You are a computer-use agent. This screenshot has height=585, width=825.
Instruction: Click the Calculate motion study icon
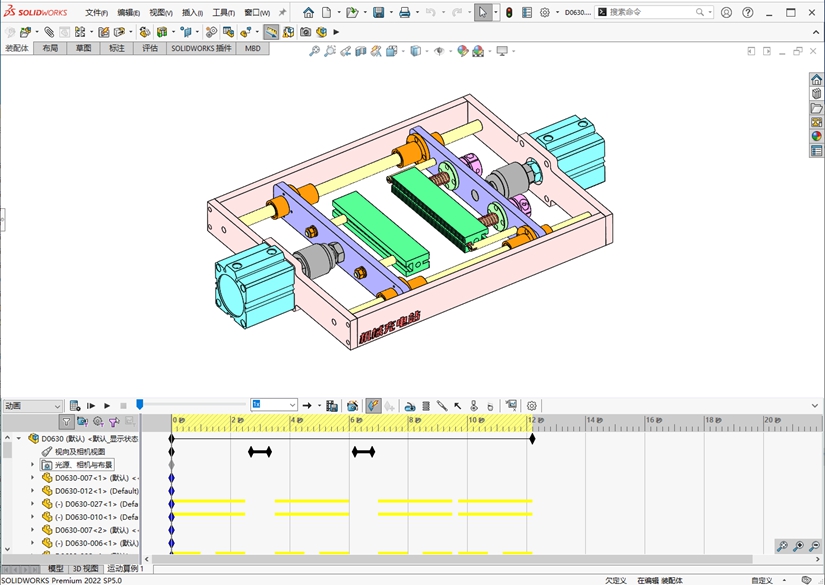click(x=75, y=406)
